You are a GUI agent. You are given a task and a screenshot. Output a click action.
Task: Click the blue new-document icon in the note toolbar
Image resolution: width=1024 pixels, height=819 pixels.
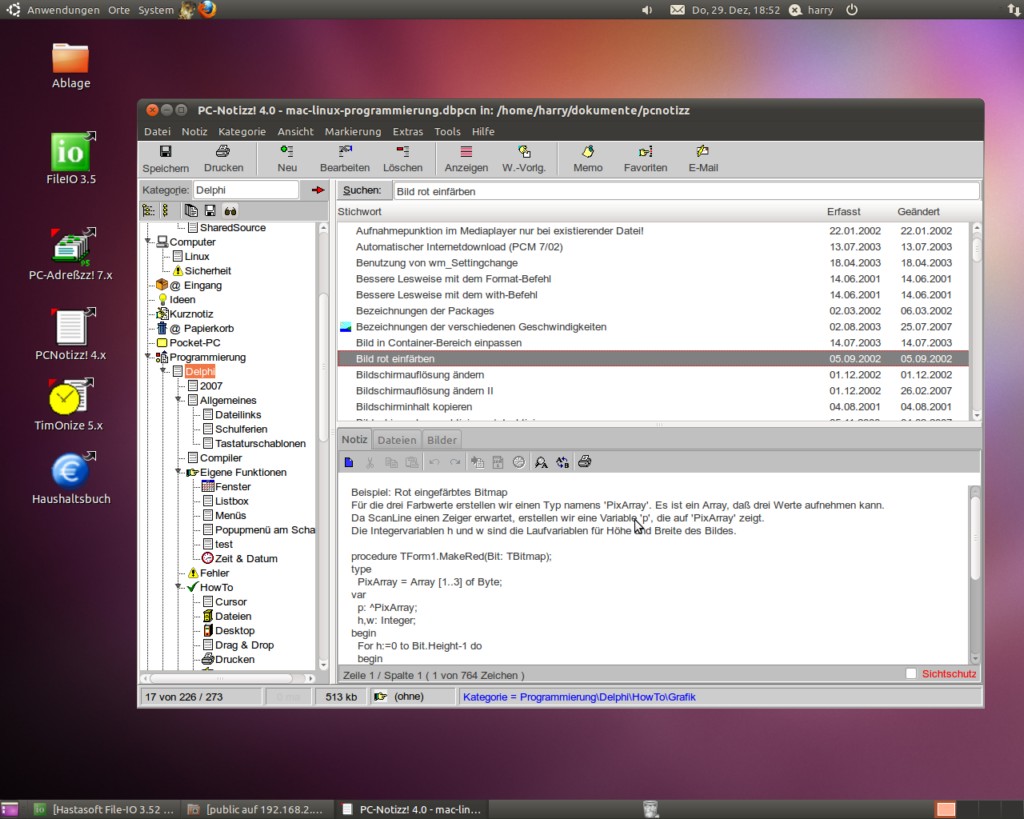(349, 462)
